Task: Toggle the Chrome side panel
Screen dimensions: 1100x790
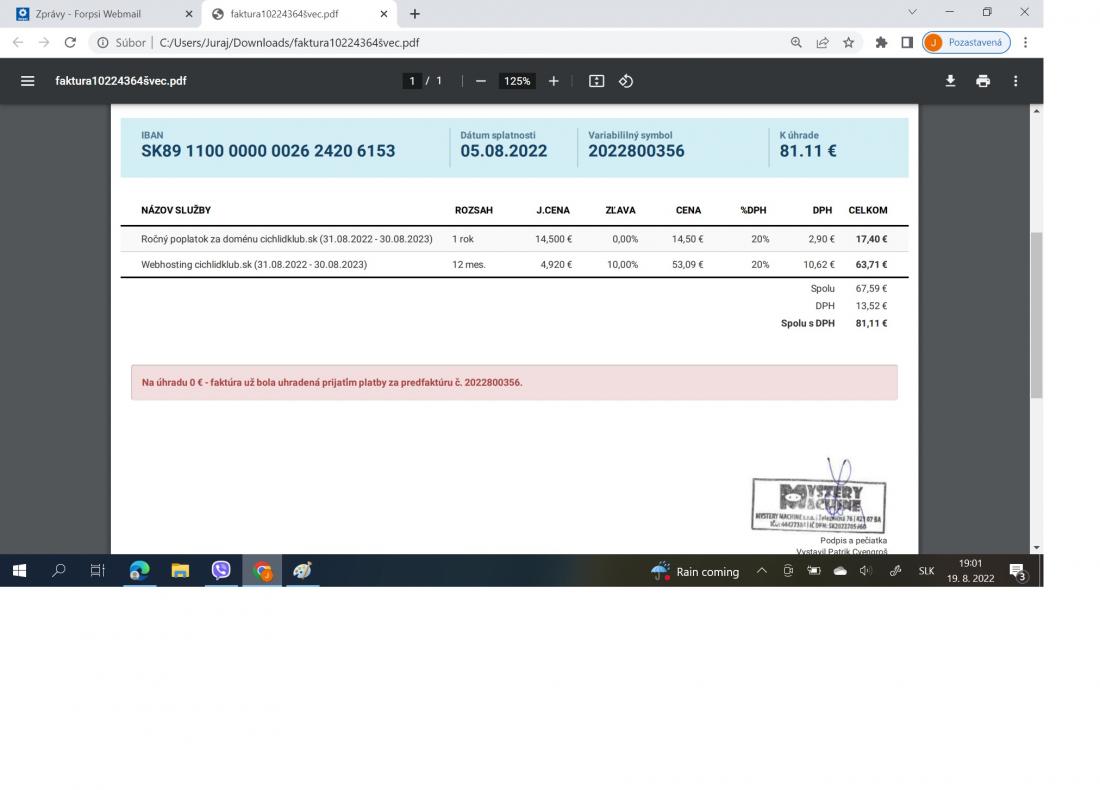Action: (x=907, y=43)
